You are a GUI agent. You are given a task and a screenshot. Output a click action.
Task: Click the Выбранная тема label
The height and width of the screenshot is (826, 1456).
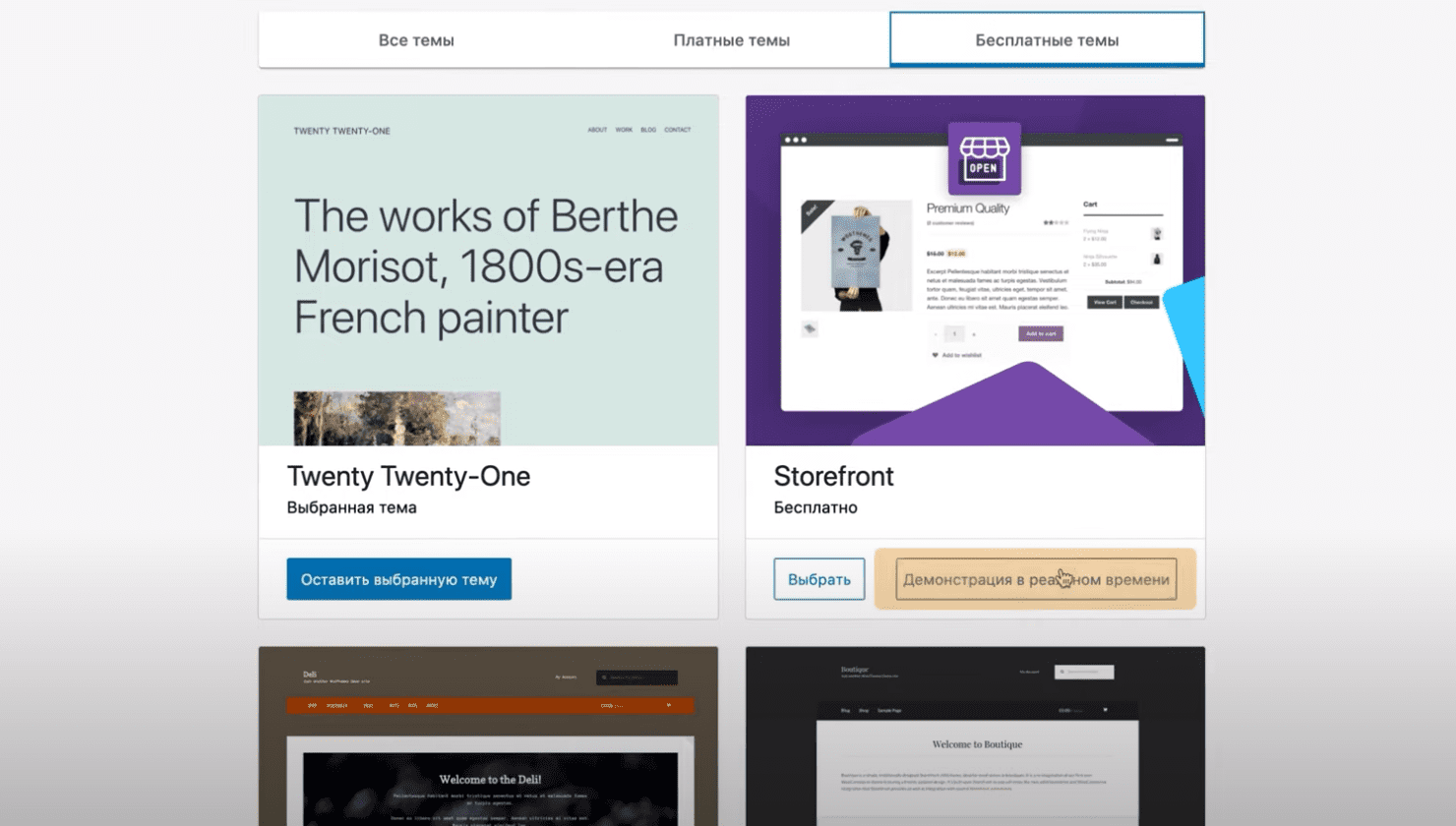[351, 507]
